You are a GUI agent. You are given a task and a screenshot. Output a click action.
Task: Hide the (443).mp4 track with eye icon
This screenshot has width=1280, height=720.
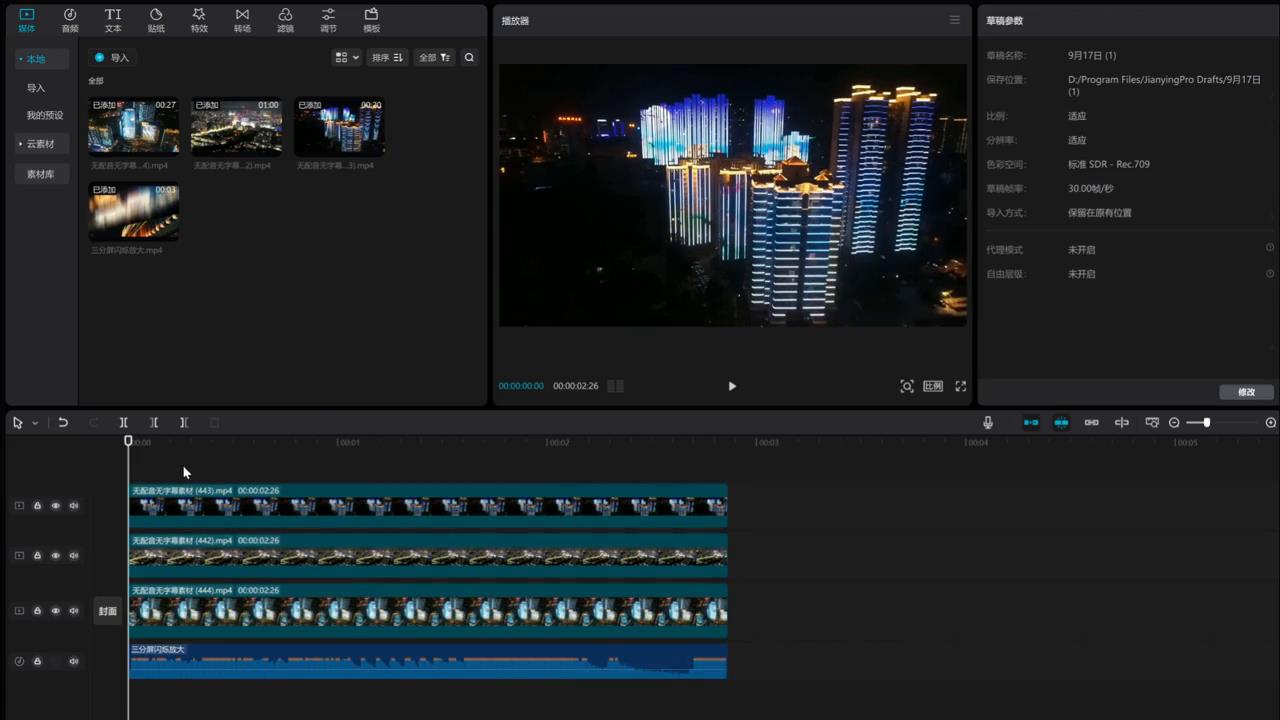pyautogui.click(x=55, y=506)
